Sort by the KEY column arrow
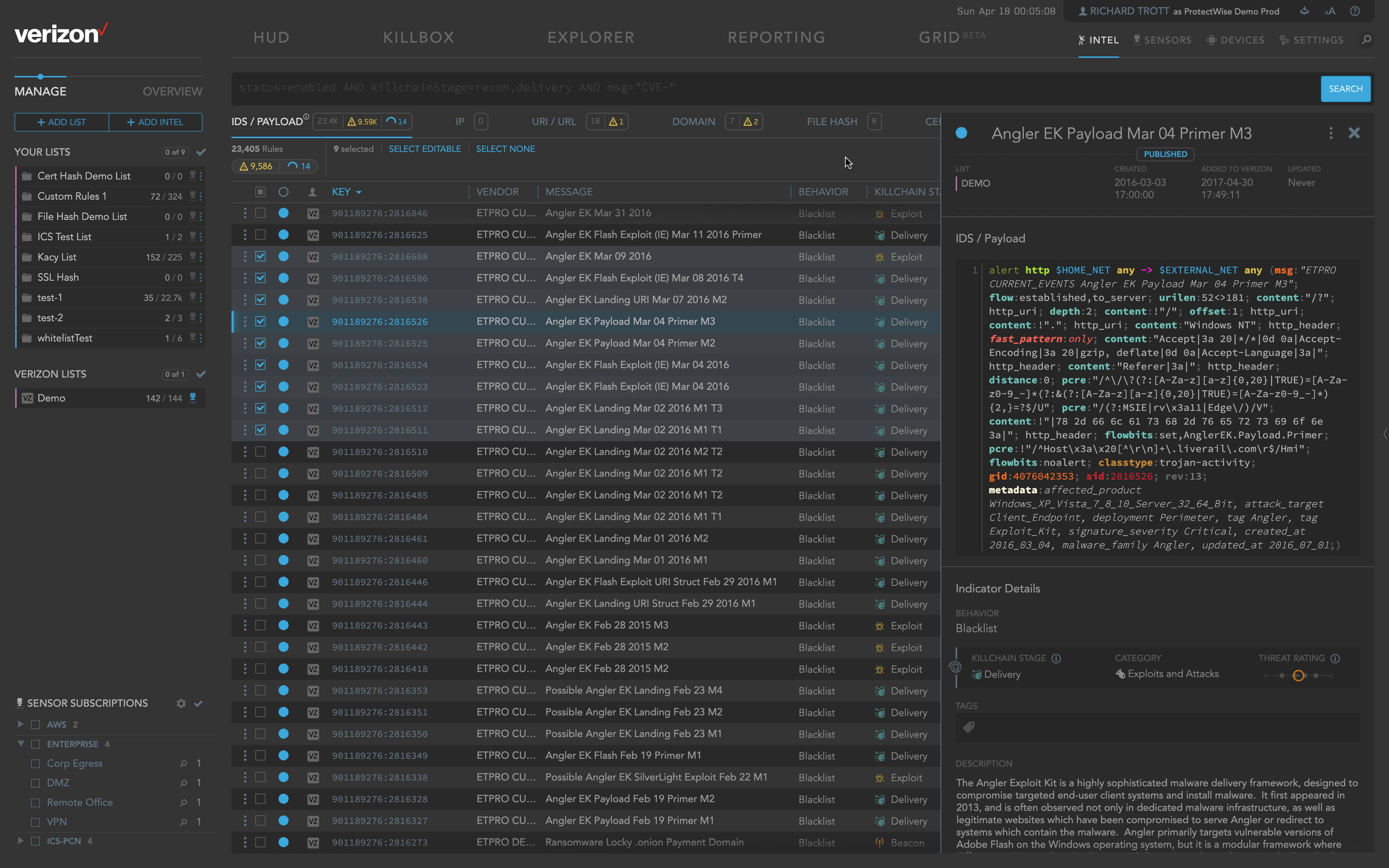Screen dimensions: 1389x868 tap(359, 192)
